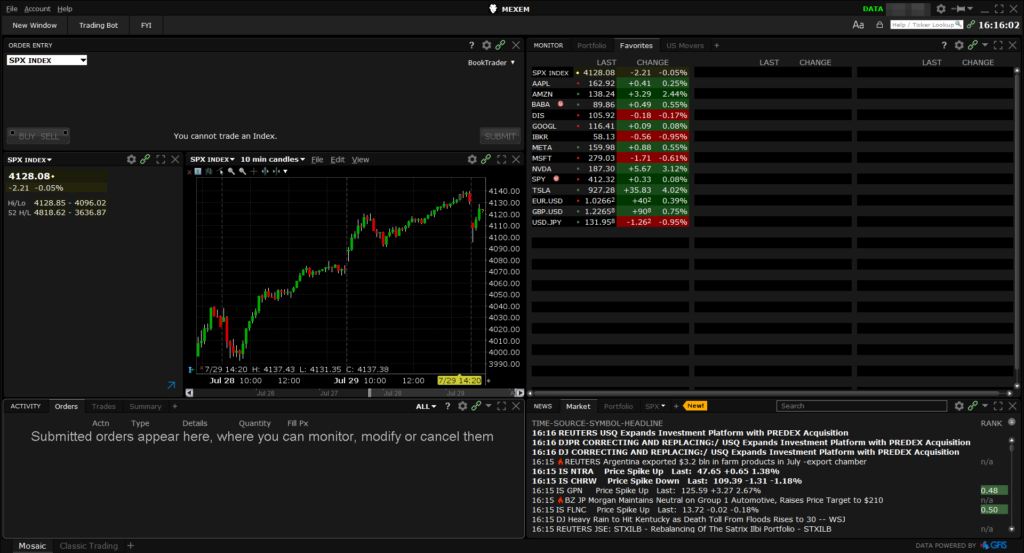Image resolution: width=1024 pixels, height=553 pixels.
Task: Switch to Classic Trading workspace tab
Action: click(x=88, y=546)
